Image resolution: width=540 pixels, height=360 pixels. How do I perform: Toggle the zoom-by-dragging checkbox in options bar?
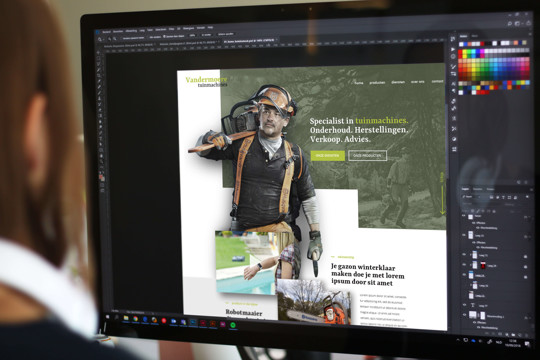[x=164, y=36]
